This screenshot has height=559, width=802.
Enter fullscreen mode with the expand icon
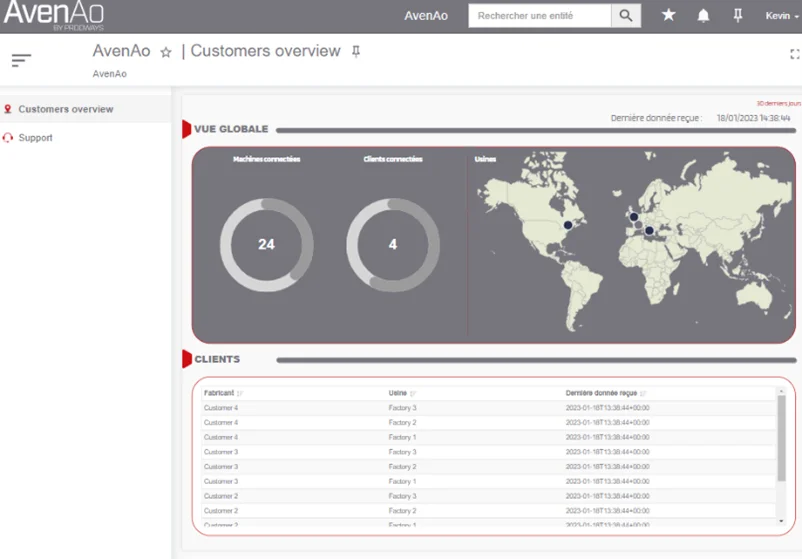pos(795,54)
